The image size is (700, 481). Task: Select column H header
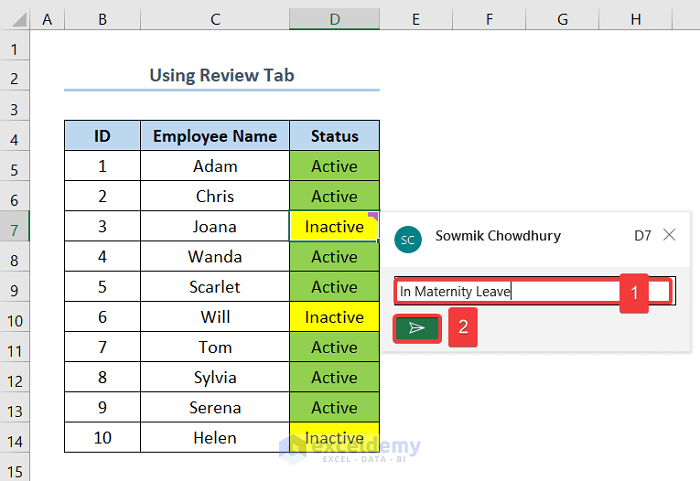point(636,19)
